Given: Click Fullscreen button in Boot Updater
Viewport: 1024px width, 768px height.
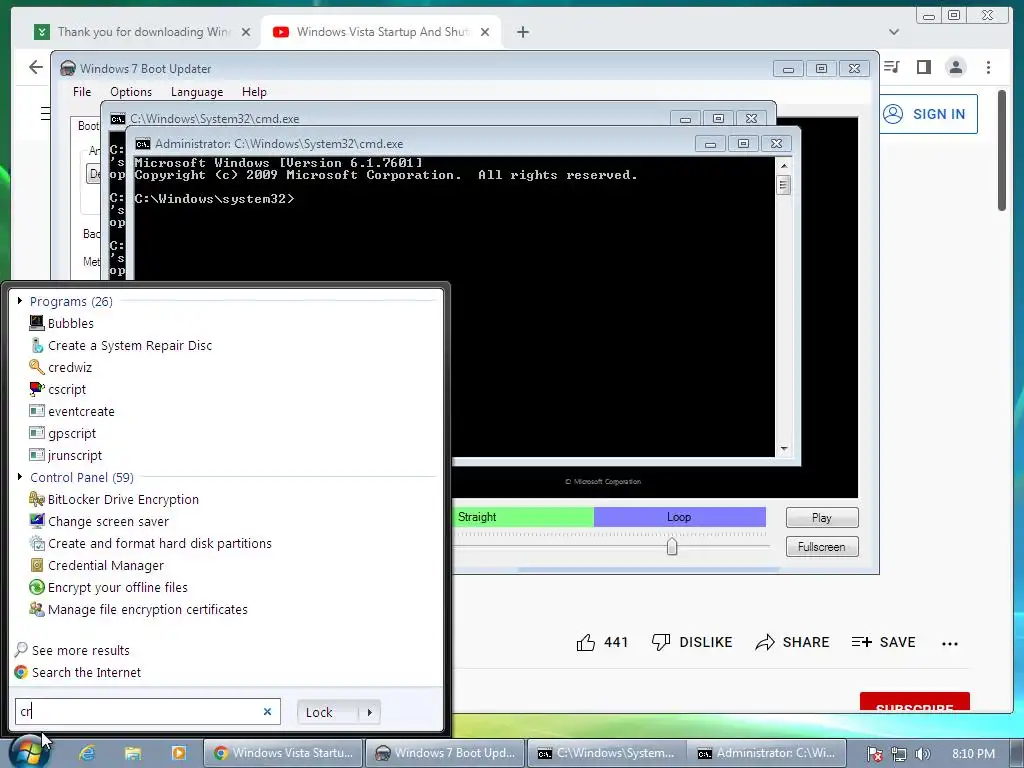Looking at the screenshot, I should click(822, 547).
